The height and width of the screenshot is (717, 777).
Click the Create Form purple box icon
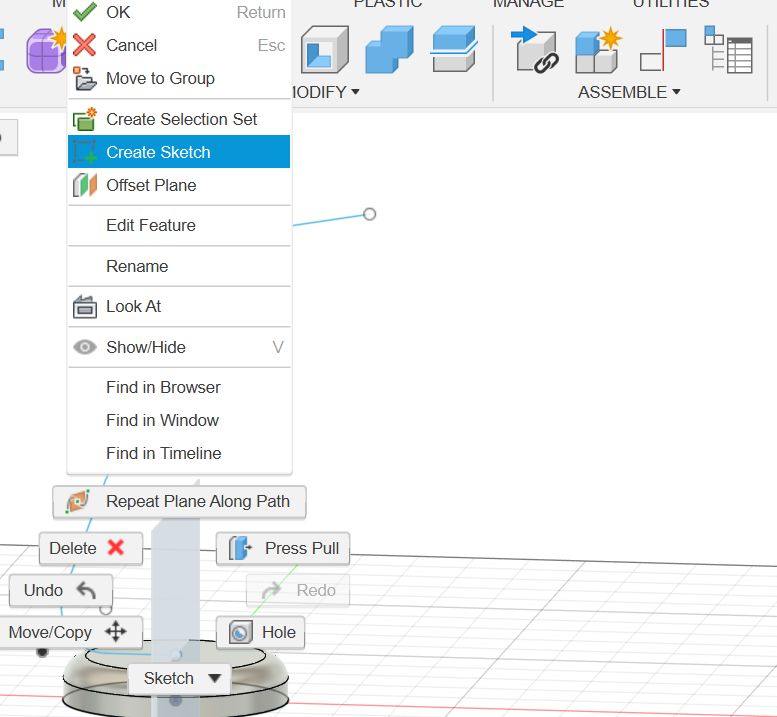[x=46, y=50]
